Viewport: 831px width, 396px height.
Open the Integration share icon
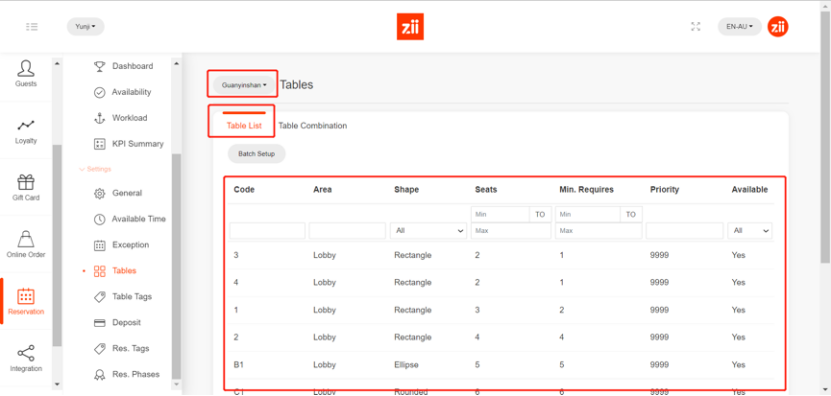[26, 353]
